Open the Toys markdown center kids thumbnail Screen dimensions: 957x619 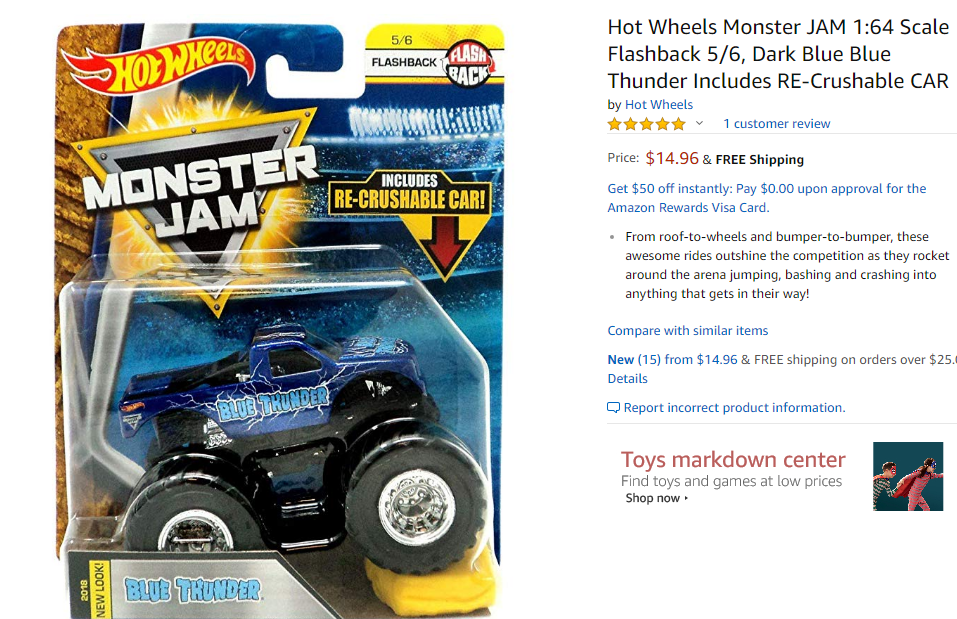[908, 476]
